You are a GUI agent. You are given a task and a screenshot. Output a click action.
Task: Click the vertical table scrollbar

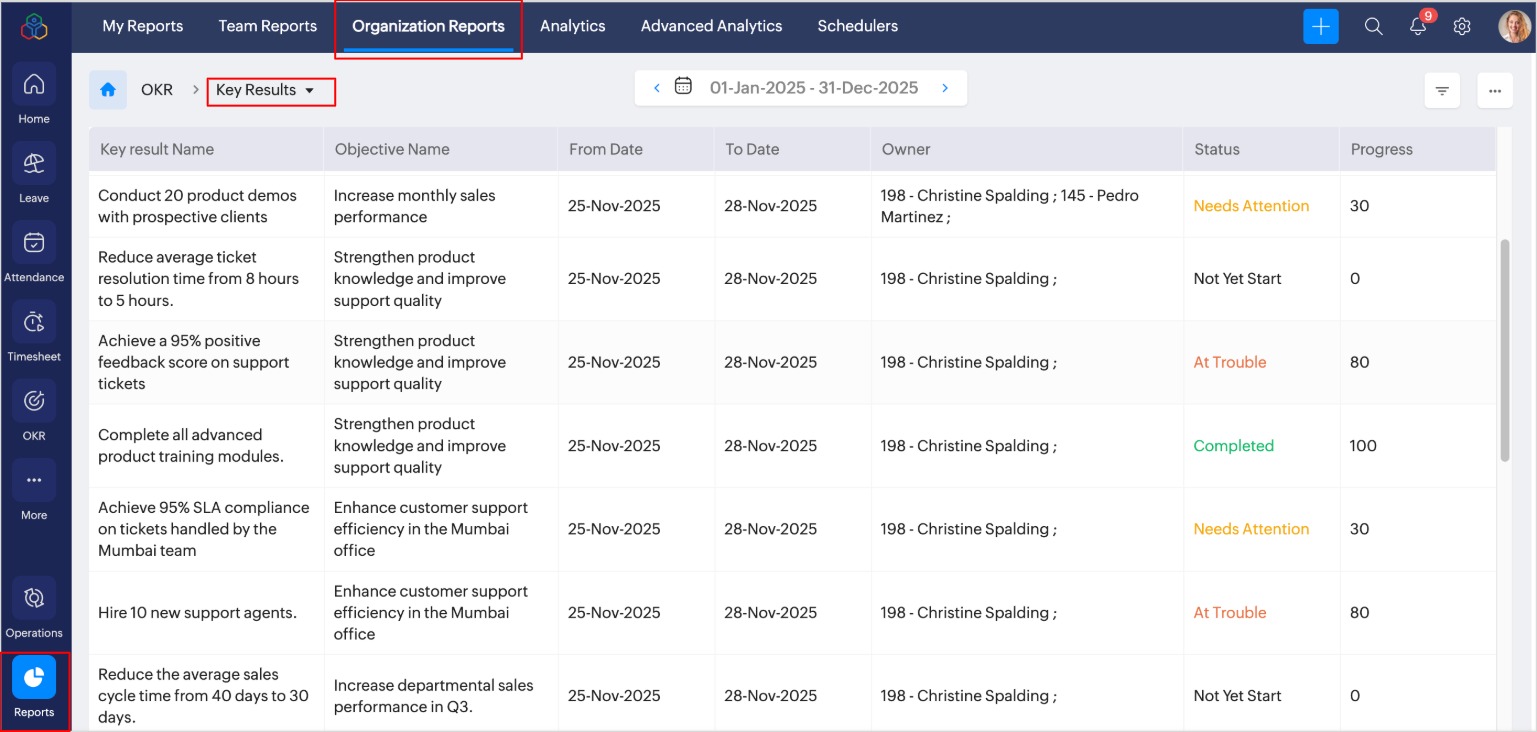point(1505,350)
